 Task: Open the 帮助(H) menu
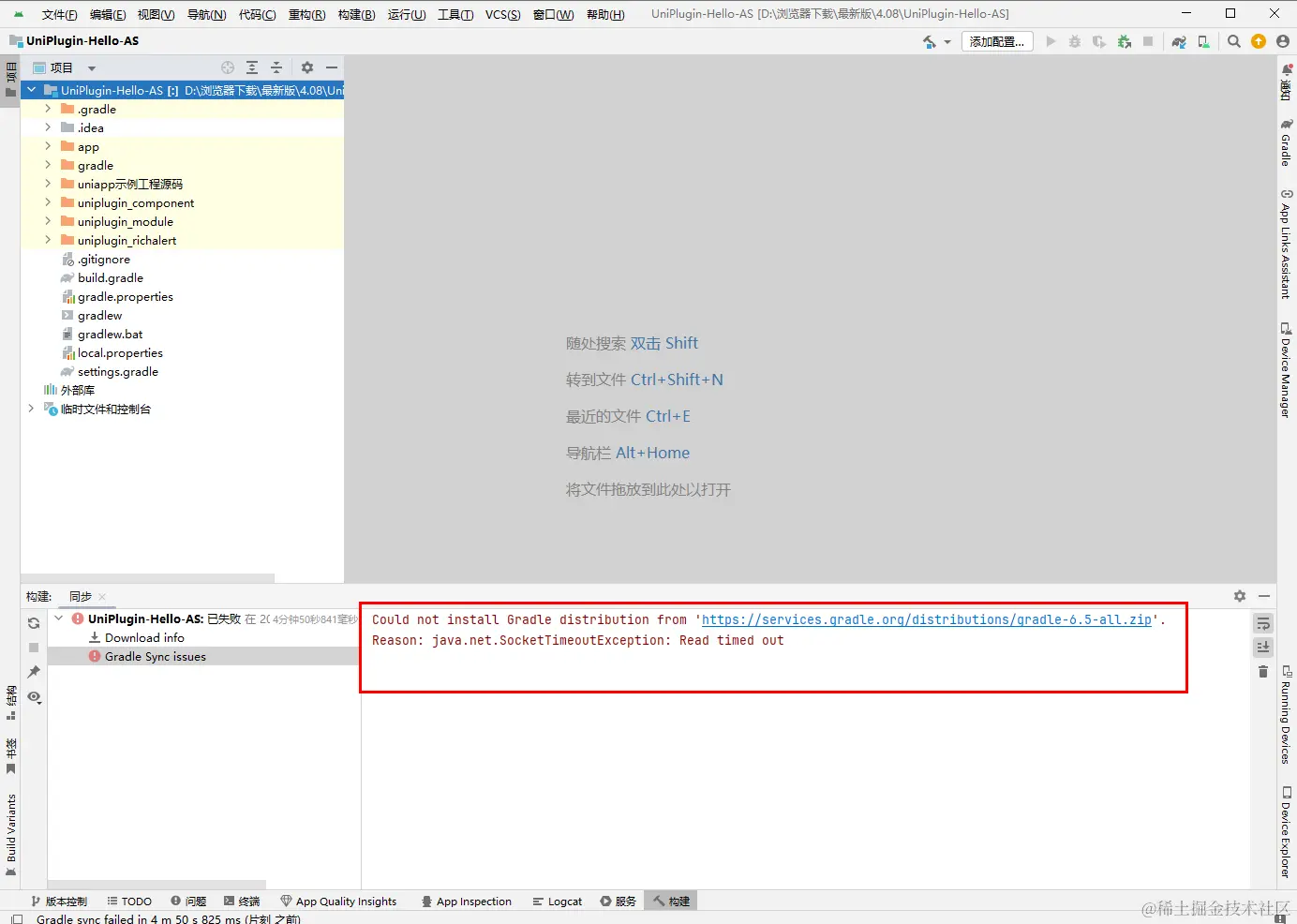(605, 14)
